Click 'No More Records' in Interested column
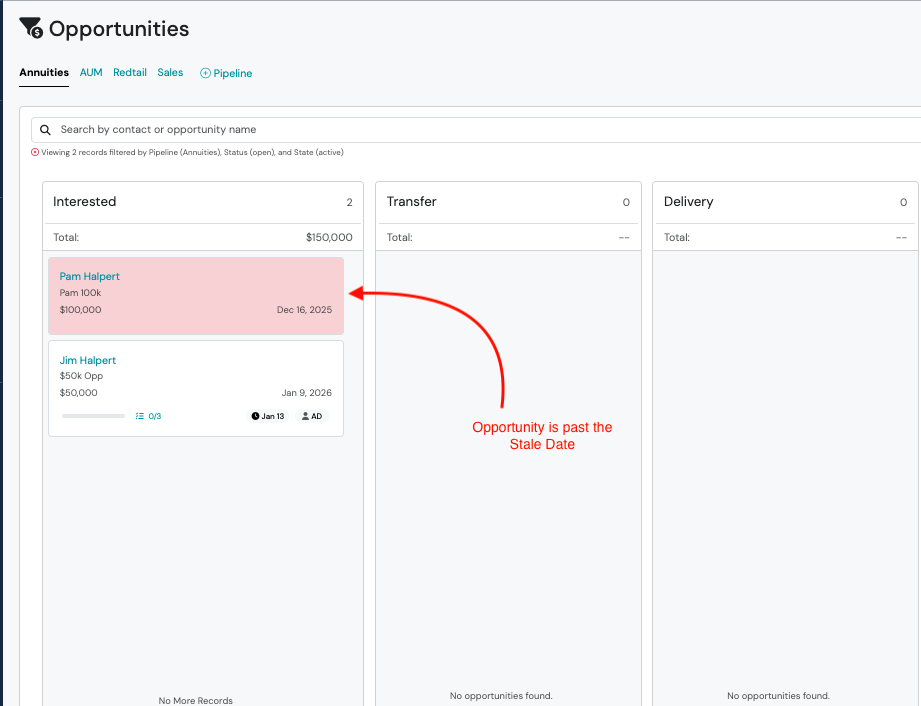The width and height of the screenshot is (921, 706). [x=196, y=700]
